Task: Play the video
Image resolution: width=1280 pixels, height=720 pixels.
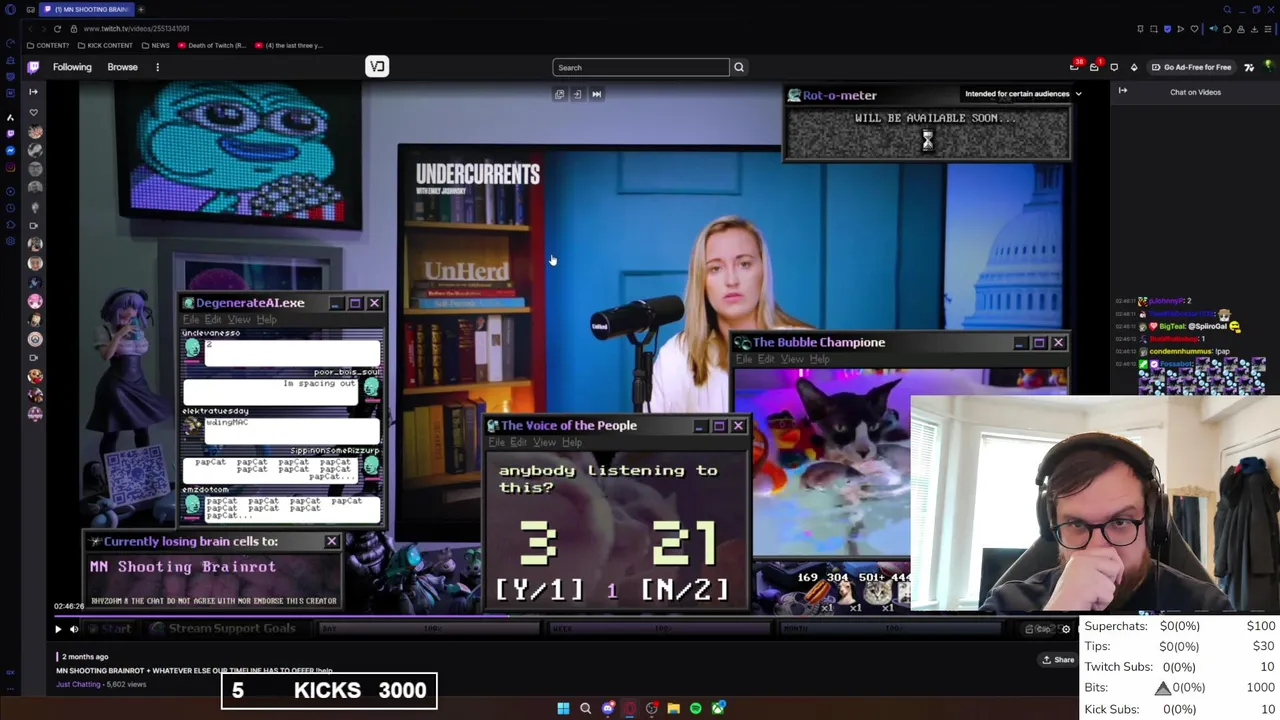Action: pyautogui.click(x=58, y=629)
